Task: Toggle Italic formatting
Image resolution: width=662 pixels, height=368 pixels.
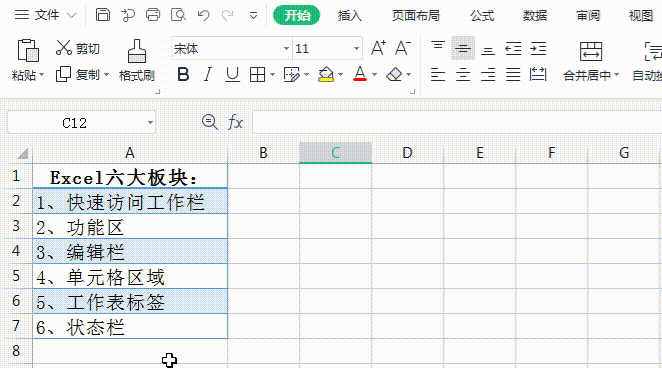Action: (x=207, y=75)
